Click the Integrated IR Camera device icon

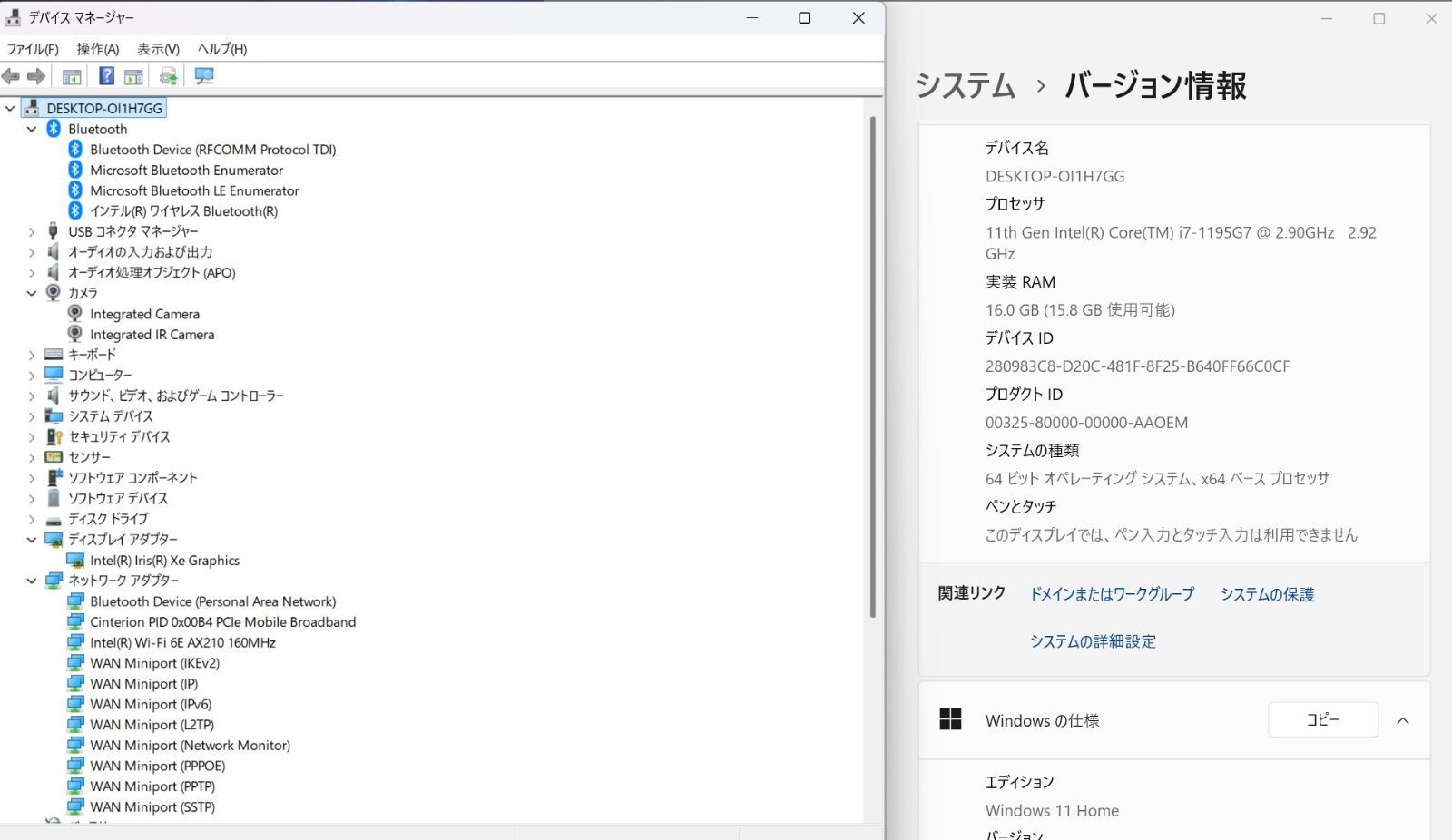(x=75, y=334)
